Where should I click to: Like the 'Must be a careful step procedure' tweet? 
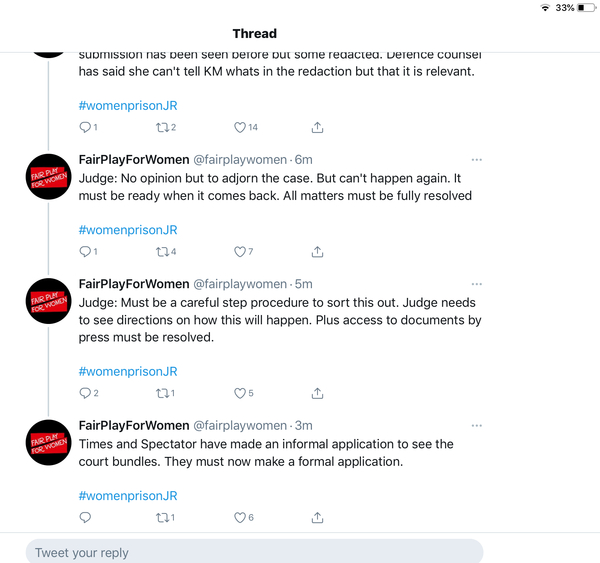[240, 393]
